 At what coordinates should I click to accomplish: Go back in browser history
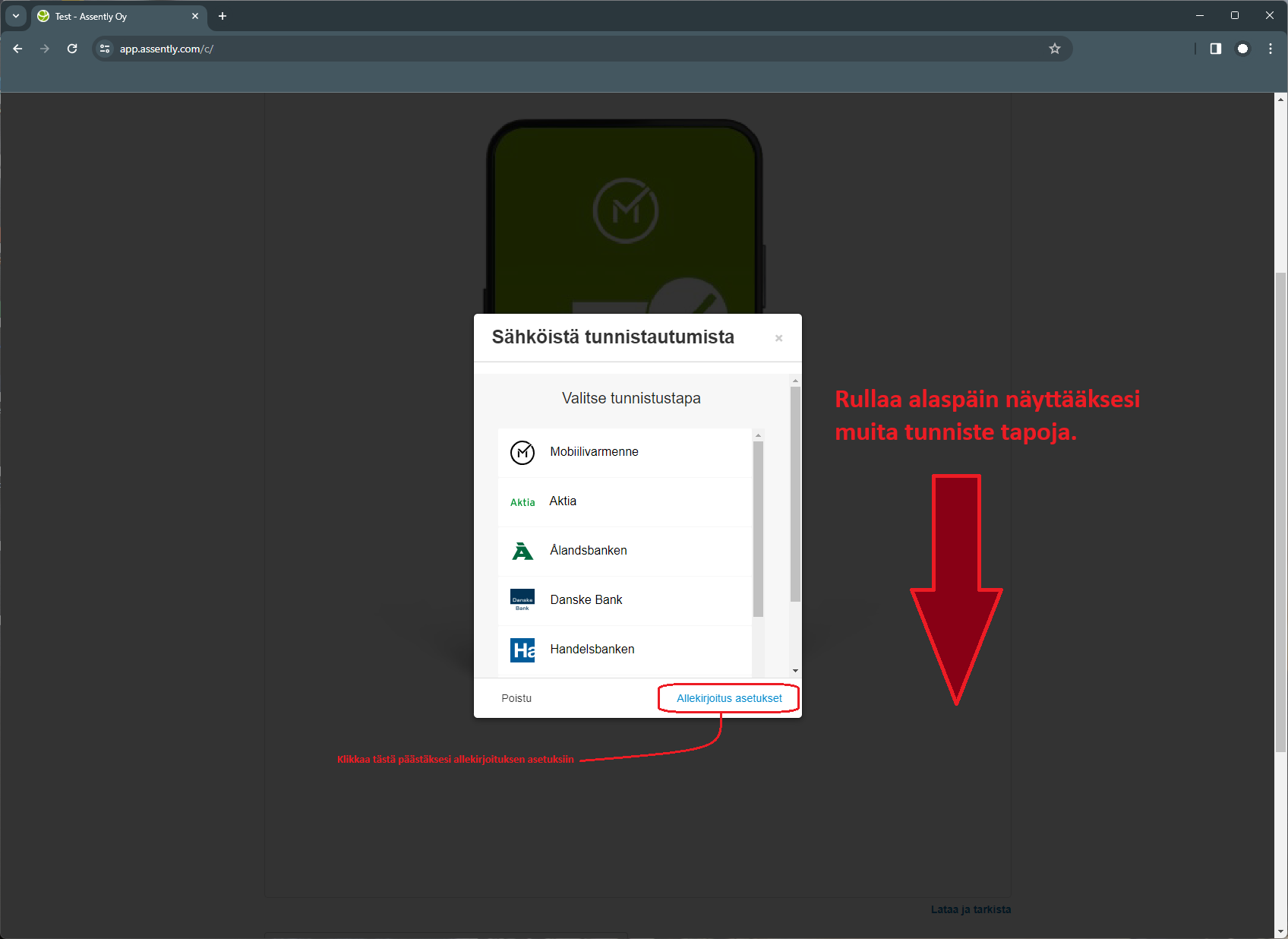click(18, 49)
